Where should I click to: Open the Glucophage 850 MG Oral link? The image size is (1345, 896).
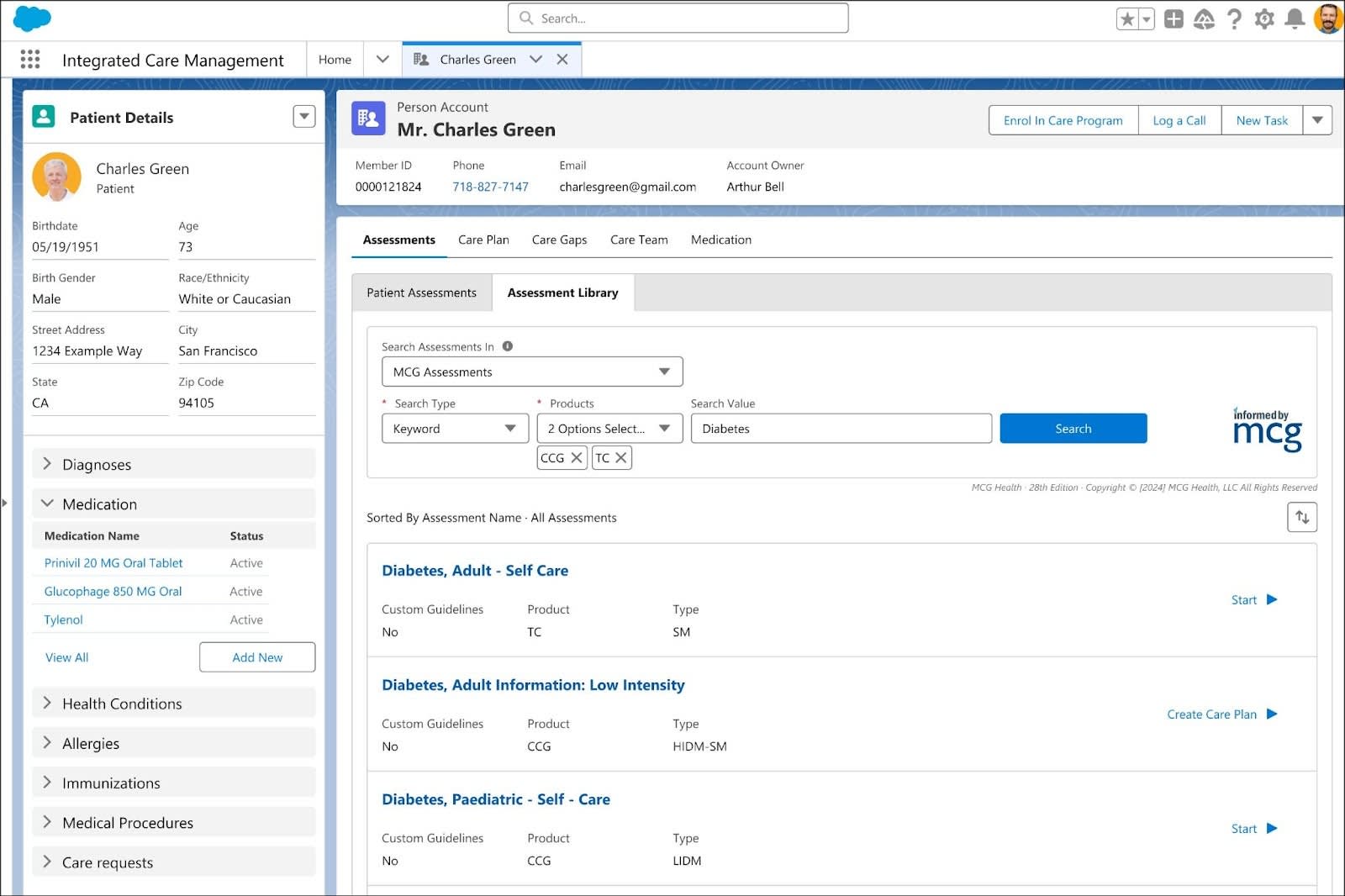pos(113,592)
